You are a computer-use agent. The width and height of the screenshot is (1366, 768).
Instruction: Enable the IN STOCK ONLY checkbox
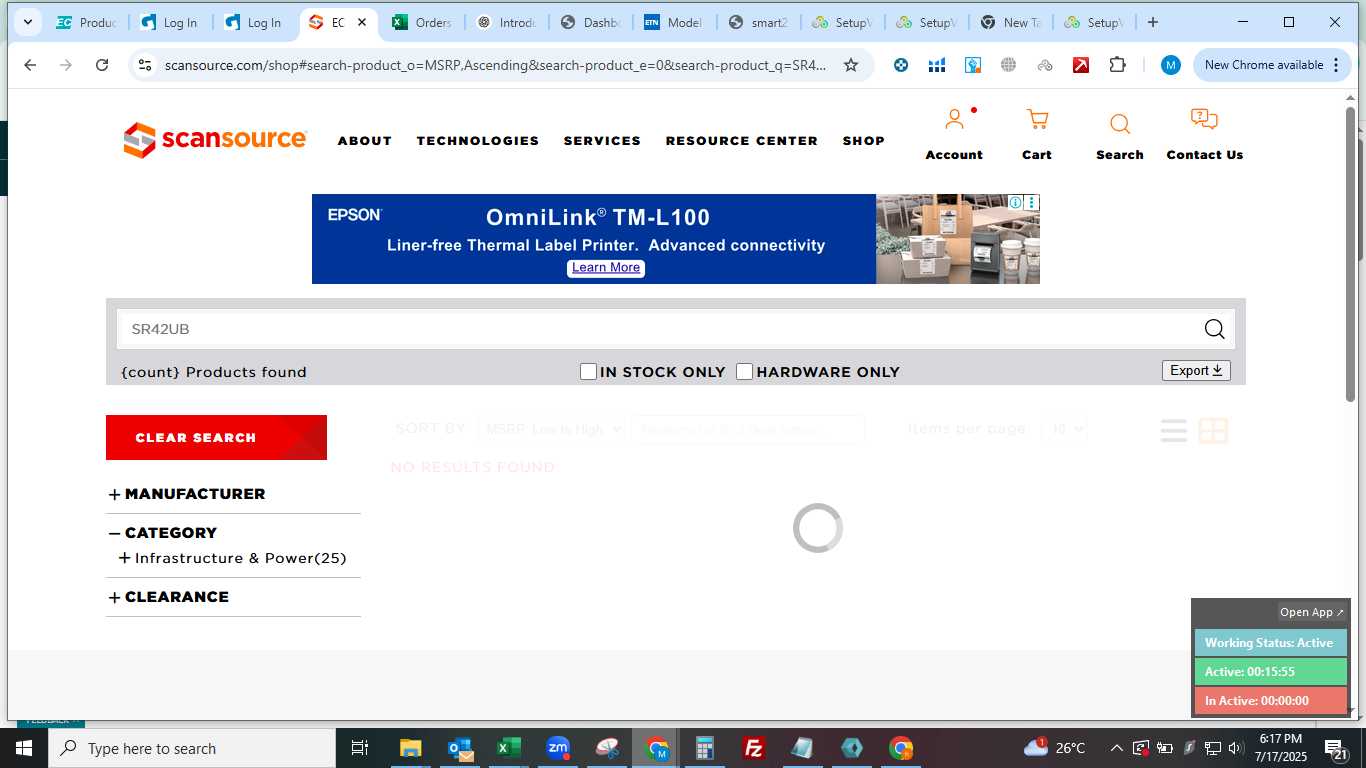click(x=588, y=372)
